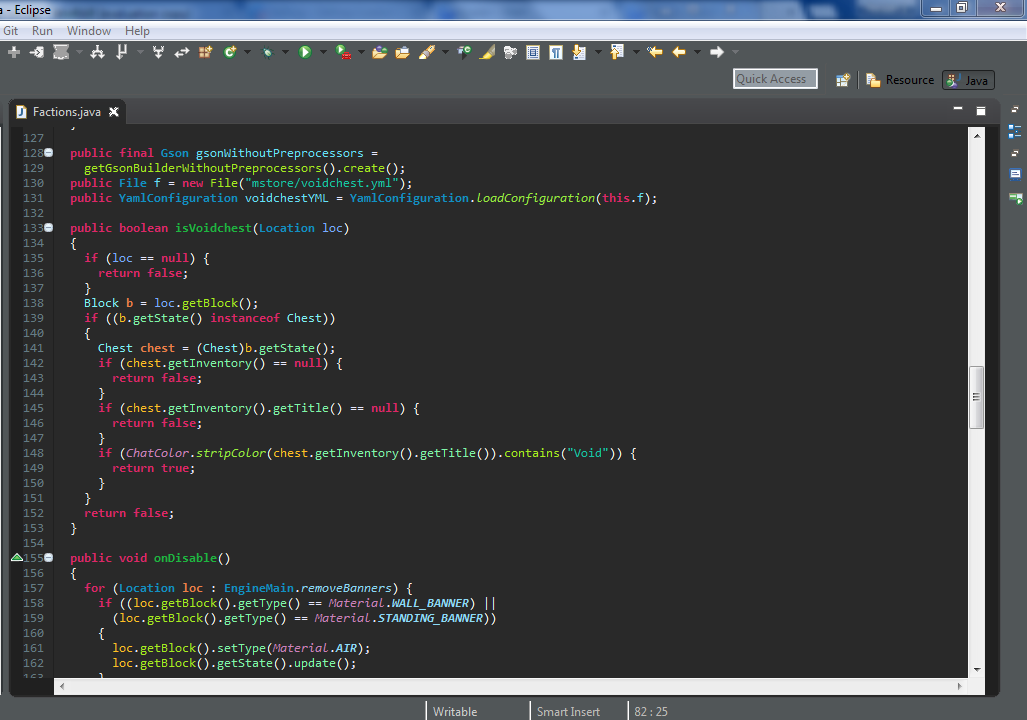The height and width of the screenshot is (720, 1027).
Task: Click the green Run button
Action: 305,52
